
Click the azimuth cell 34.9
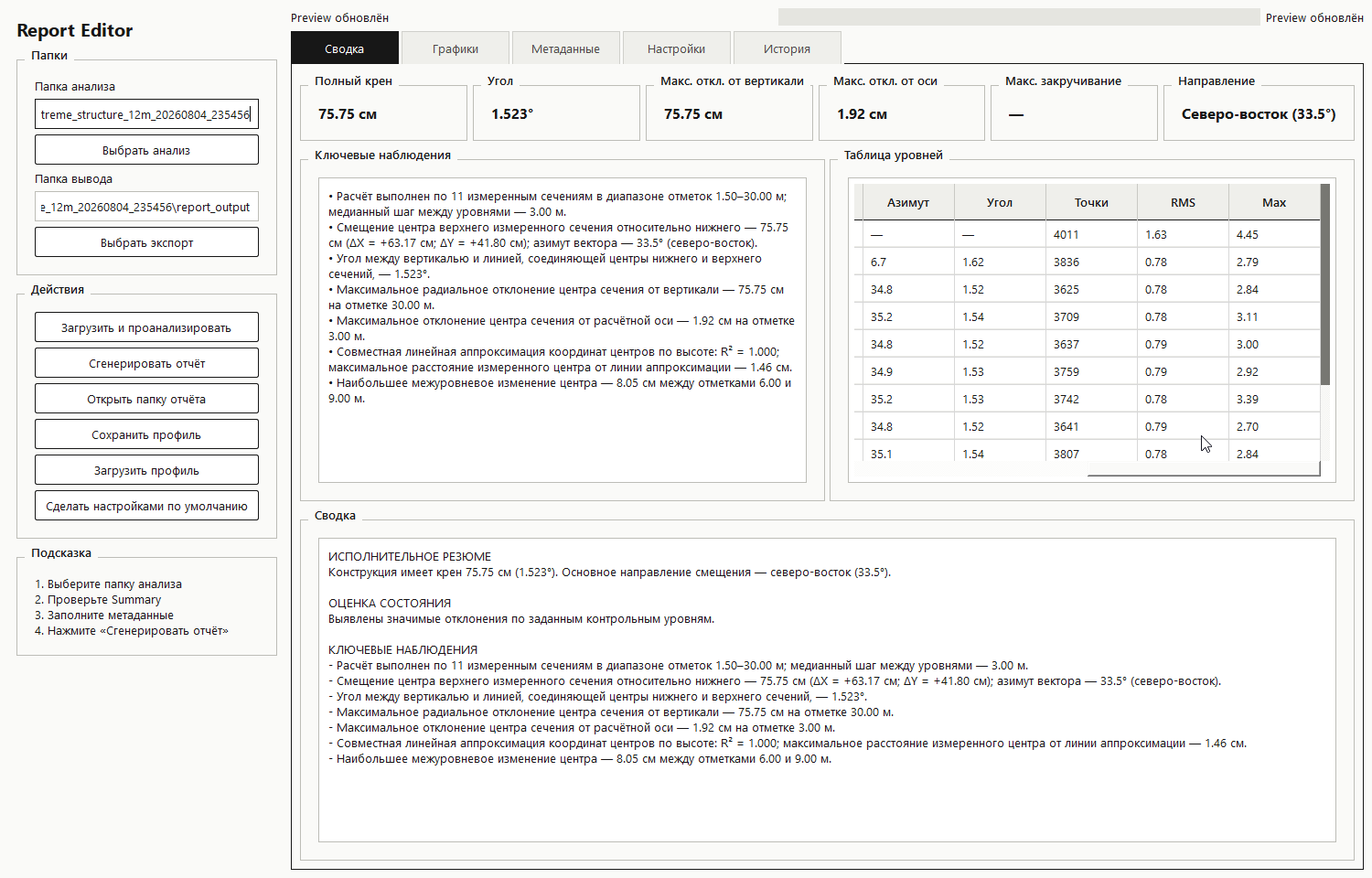click(908, 371)
